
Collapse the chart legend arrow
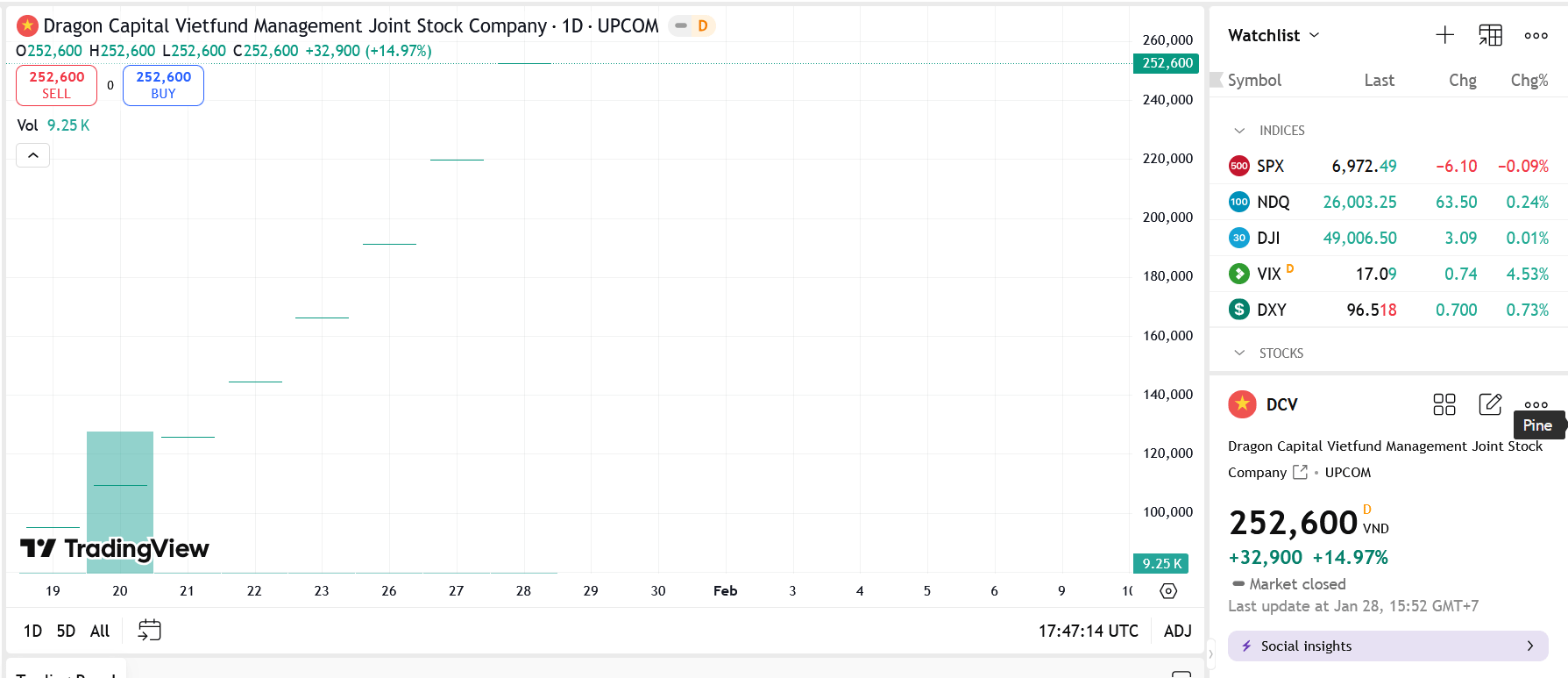coord(33,155)
